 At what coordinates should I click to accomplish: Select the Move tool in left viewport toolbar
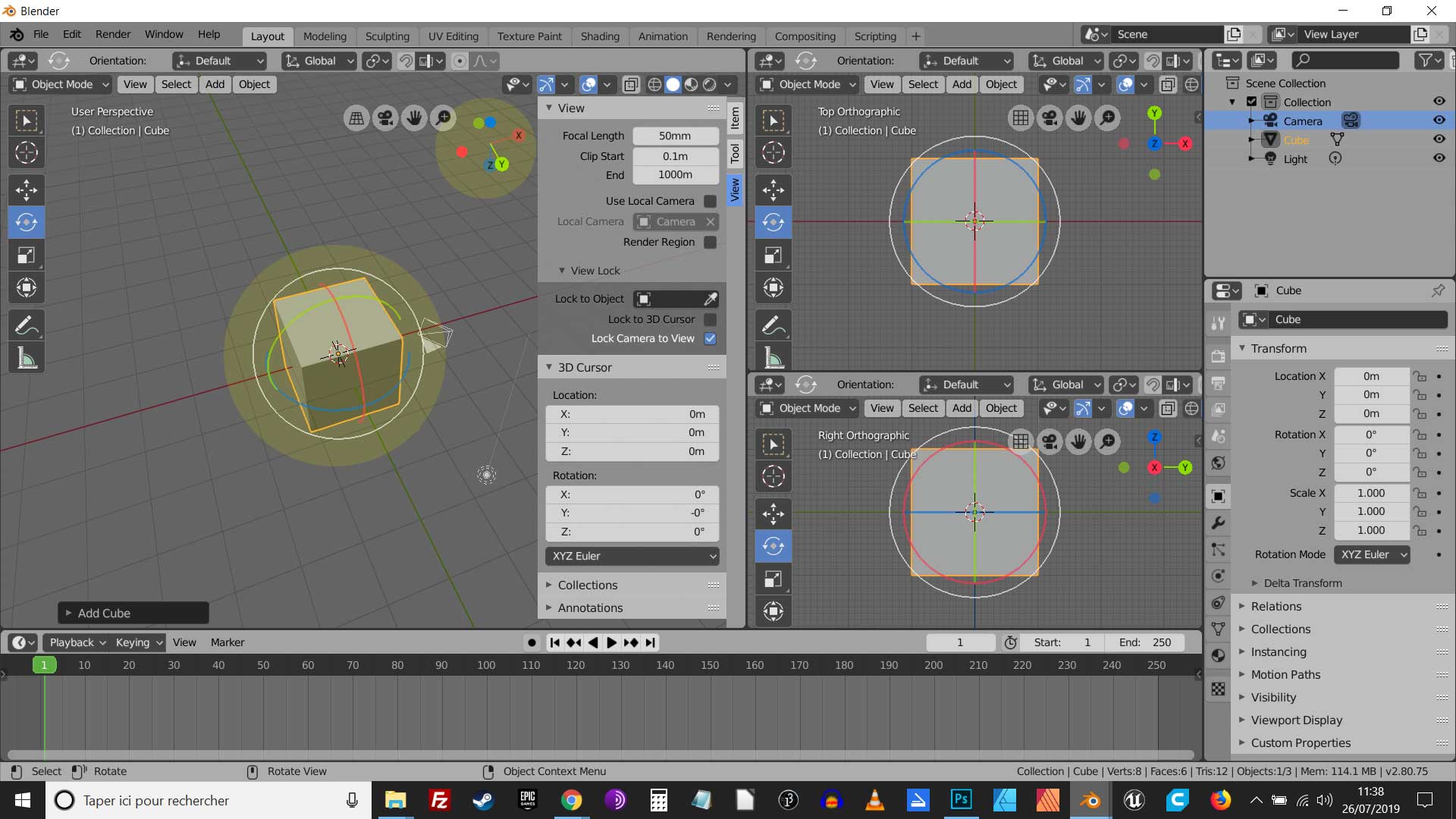[27, 190]
